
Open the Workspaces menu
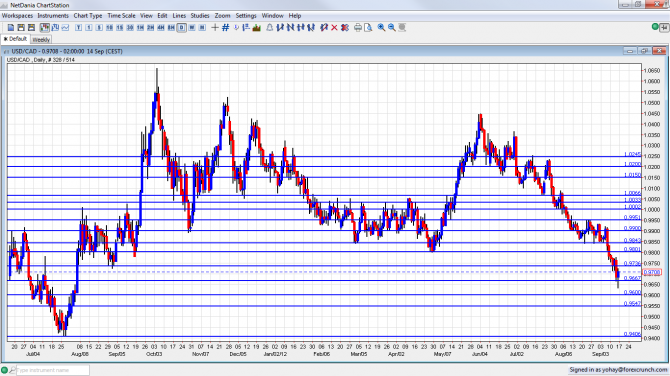click(17, 16)
